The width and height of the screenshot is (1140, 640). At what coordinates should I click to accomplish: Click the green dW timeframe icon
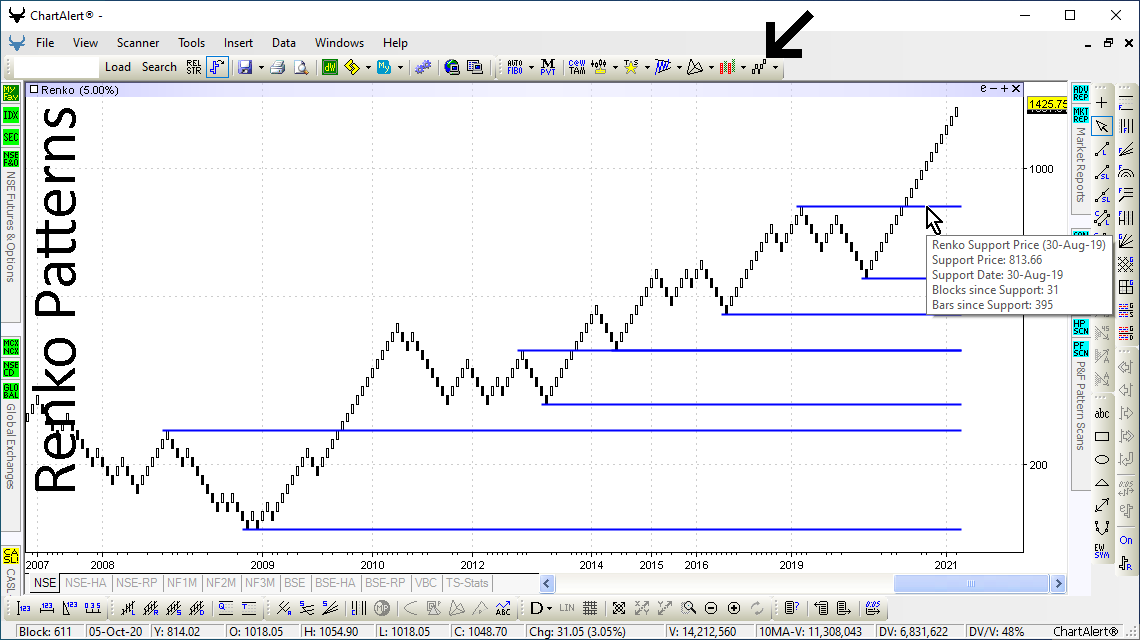tap(329, 67)
